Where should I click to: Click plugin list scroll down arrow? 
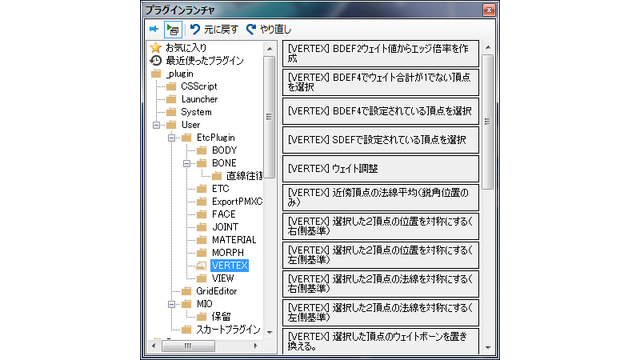click(488, 347)
